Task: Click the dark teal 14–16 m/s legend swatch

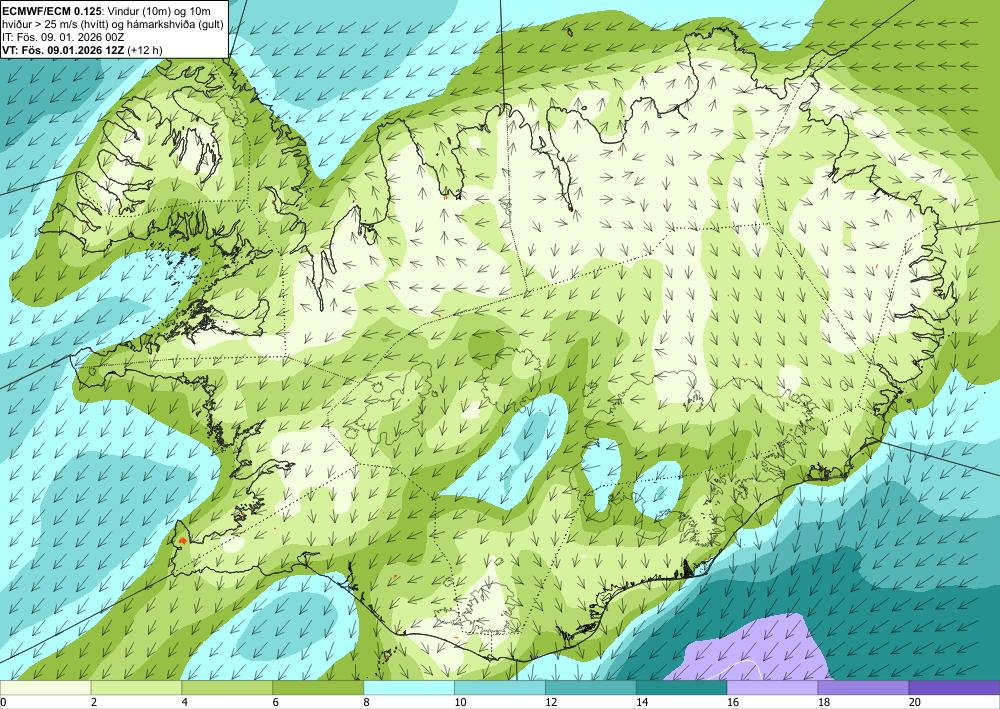Action: tap(681, 688)
